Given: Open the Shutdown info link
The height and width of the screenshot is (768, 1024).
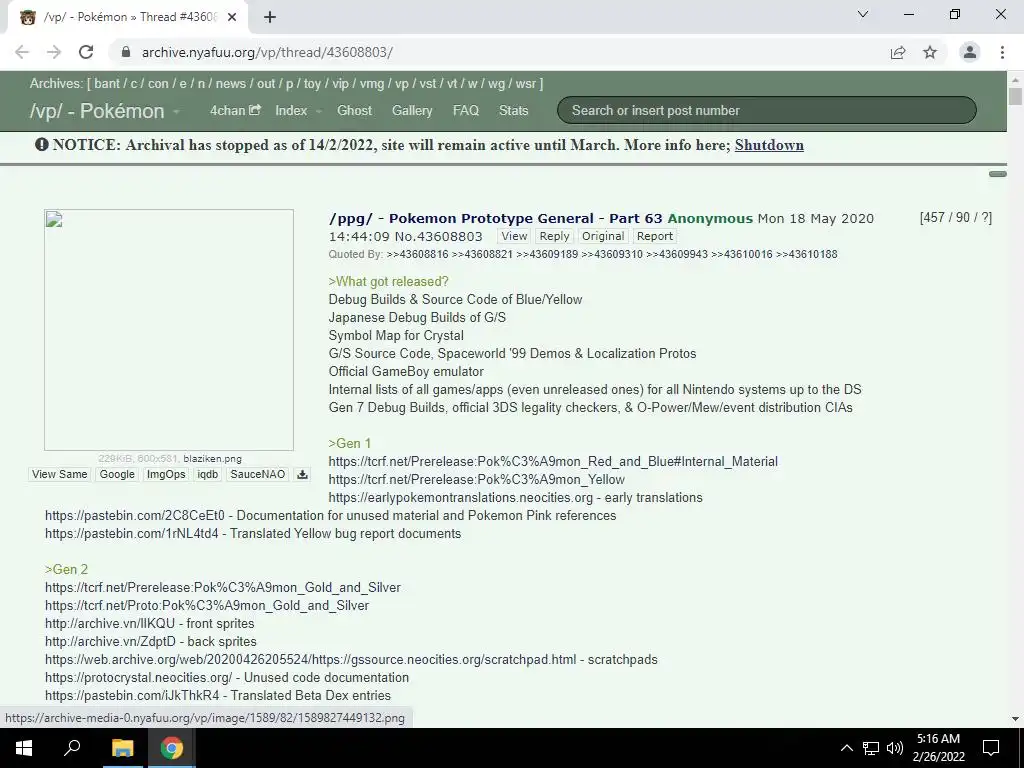Looking at the screenshot, I should tap(769, 145).
